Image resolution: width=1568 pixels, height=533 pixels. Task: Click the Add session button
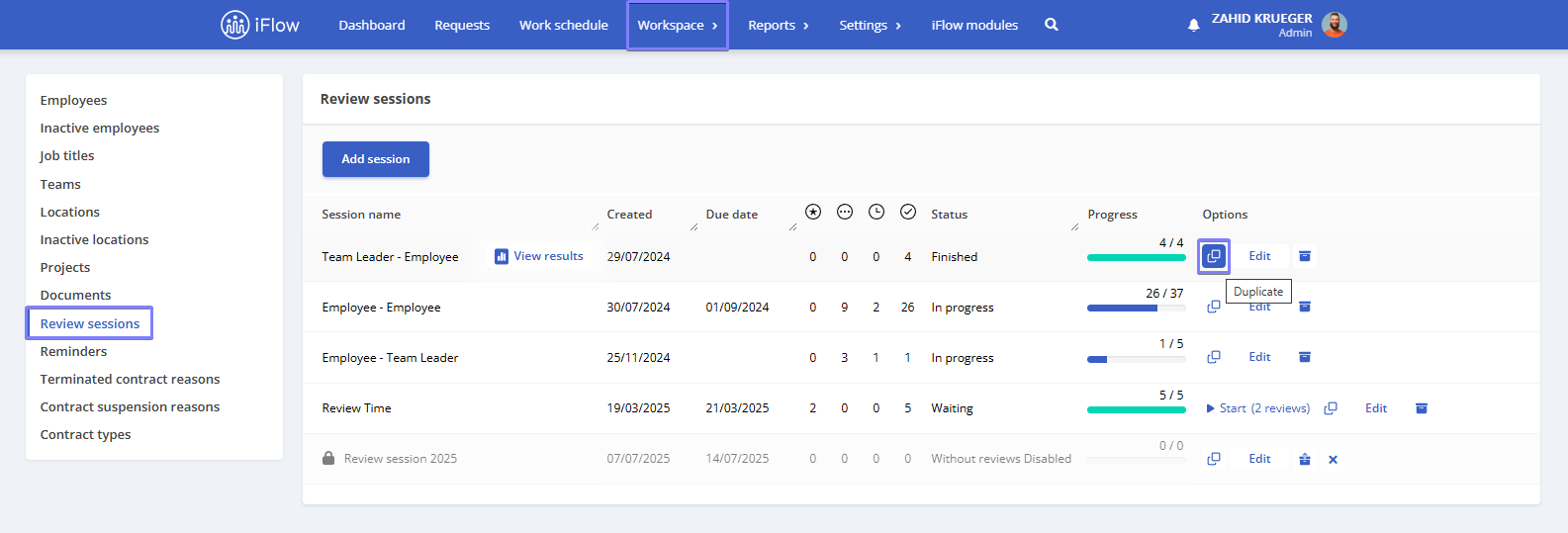[x=376, y=159]
